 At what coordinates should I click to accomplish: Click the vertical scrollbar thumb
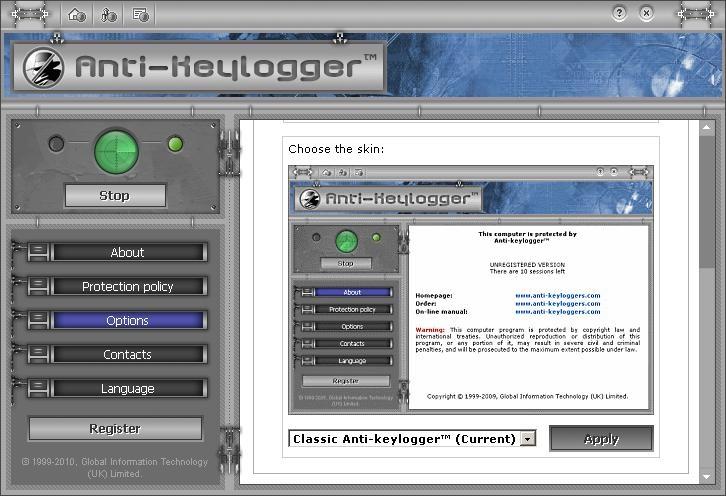[x=706, y=201]
